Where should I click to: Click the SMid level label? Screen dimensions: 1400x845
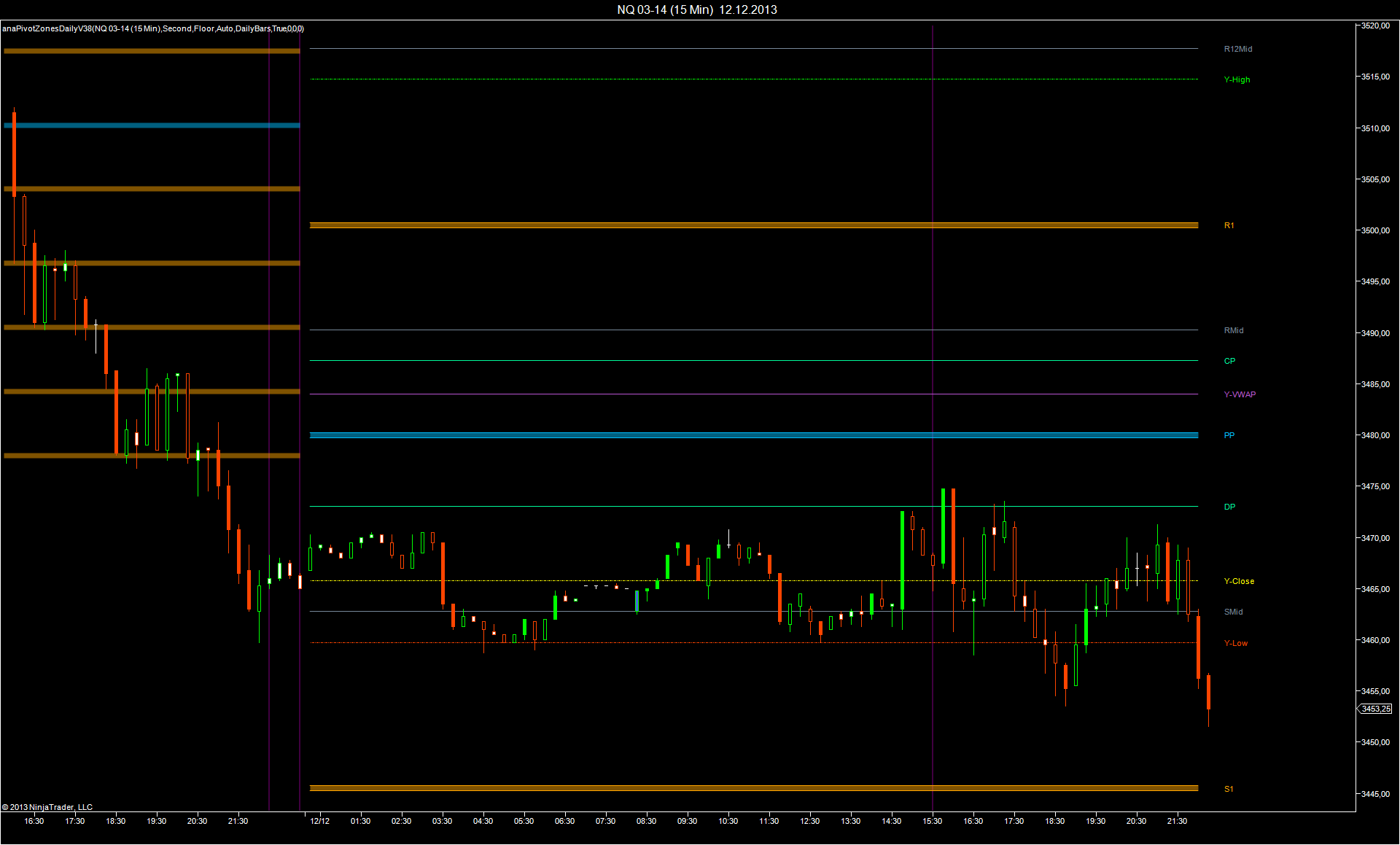1233,612
